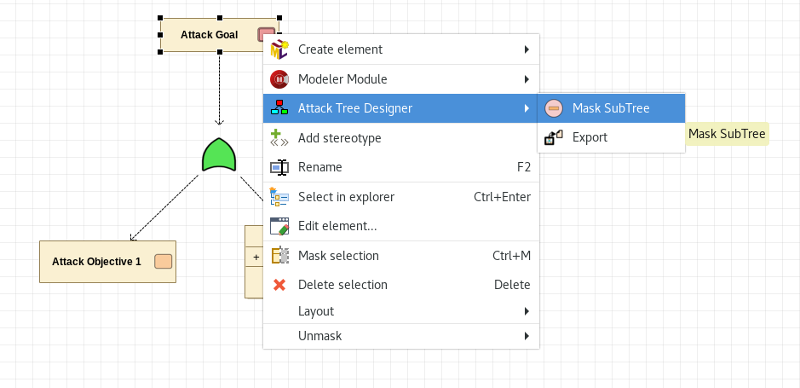Click the Export submenu icon
Image resolution: width=800 pixels, height=388 pixels.
554,137
